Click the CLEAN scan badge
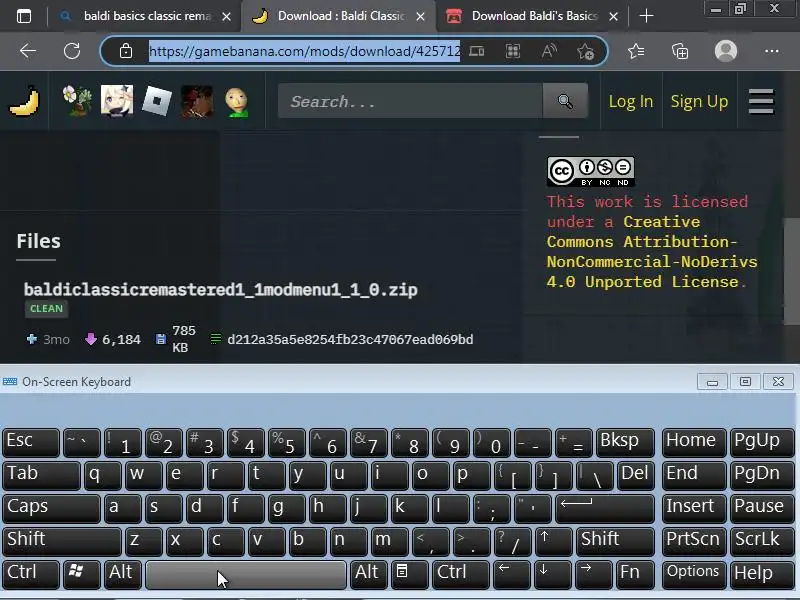The width and height of the screenshot is (800, 600). pos(46,309)
